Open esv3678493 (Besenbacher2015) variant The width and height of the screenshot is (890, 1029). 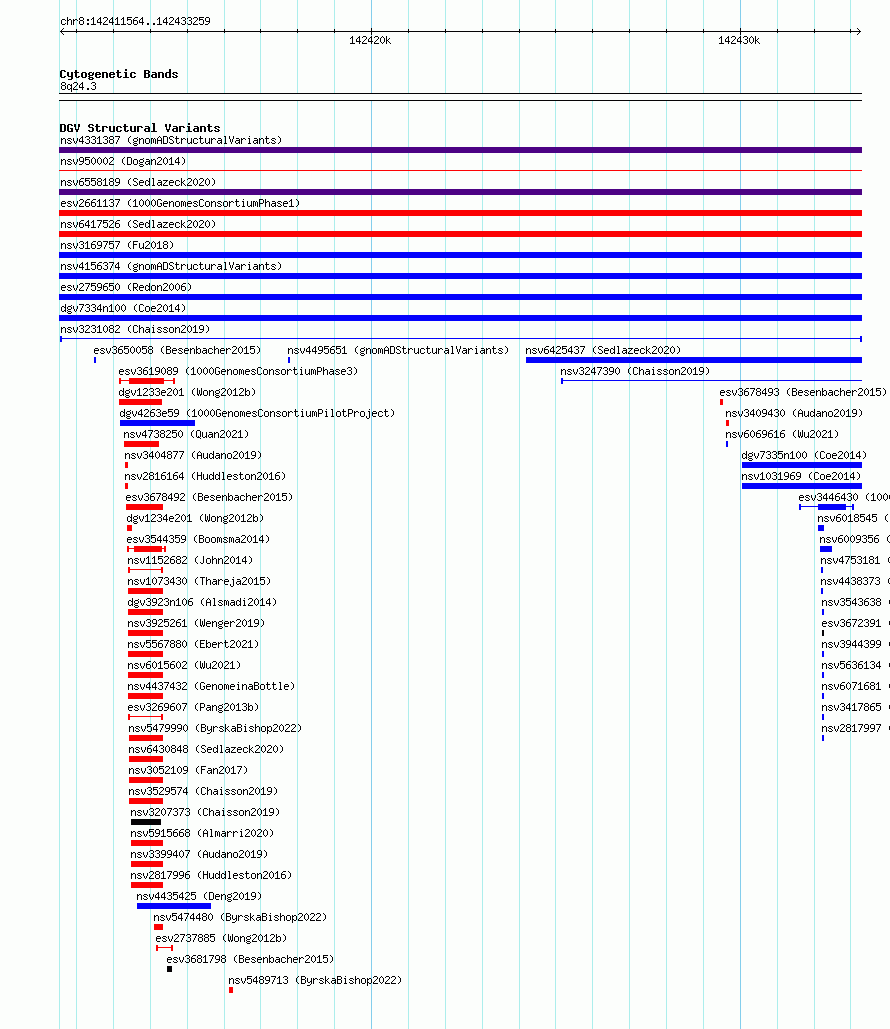pyautogui.click(x=803, y=392)
